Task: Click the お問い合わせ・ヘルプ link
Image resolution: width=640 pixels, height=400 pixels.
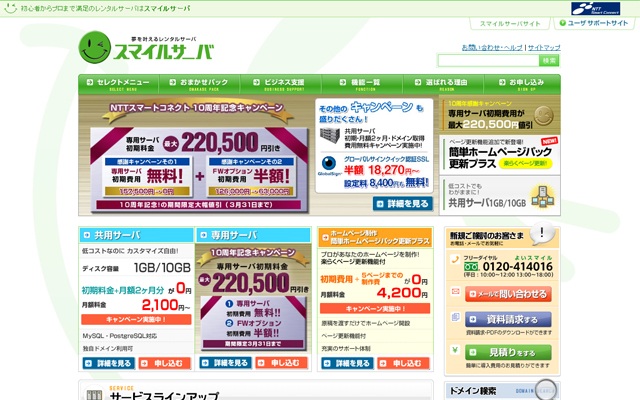Action: click(x=492, y=47)
